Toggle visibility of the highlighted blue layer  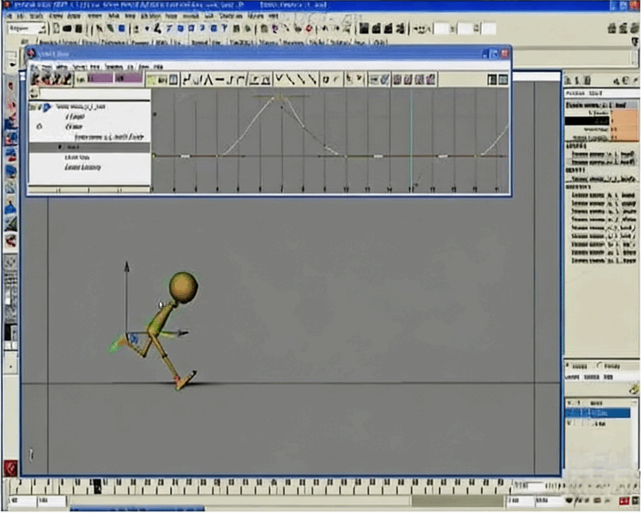click(x=570, y=412)
